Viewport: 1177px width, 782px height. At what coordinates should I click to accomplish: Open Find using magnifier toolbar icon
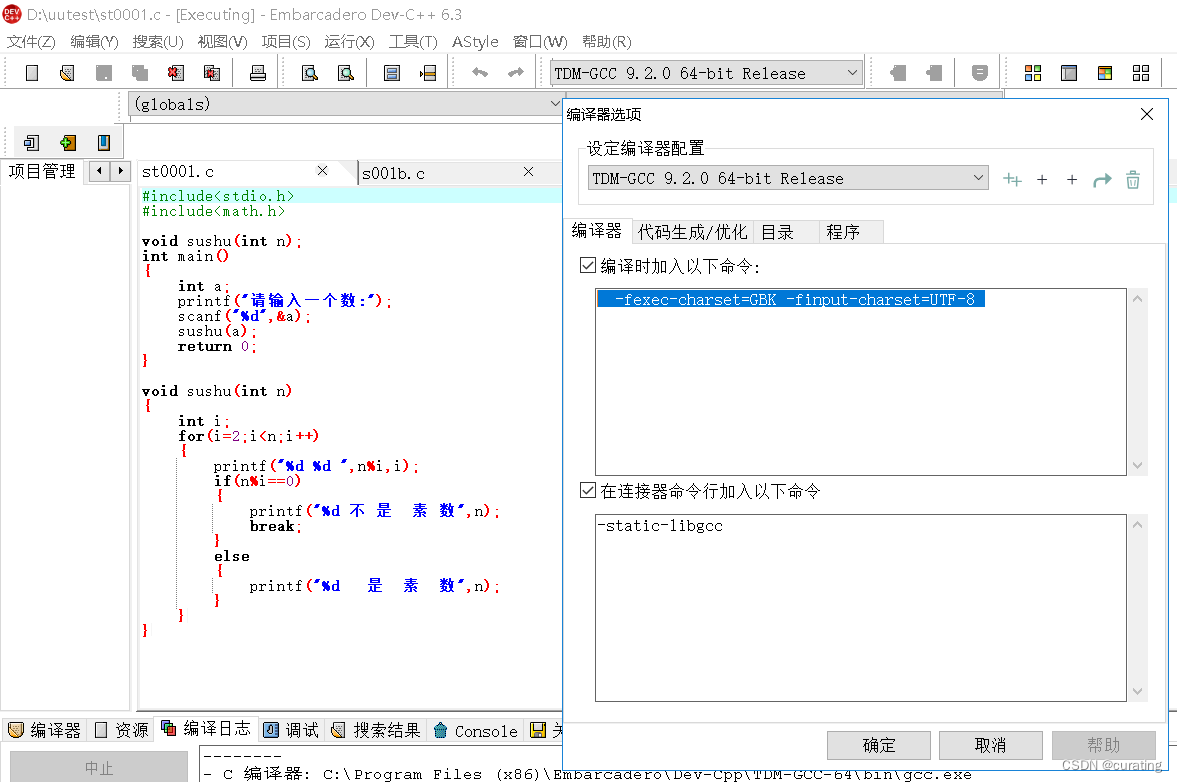309,73
